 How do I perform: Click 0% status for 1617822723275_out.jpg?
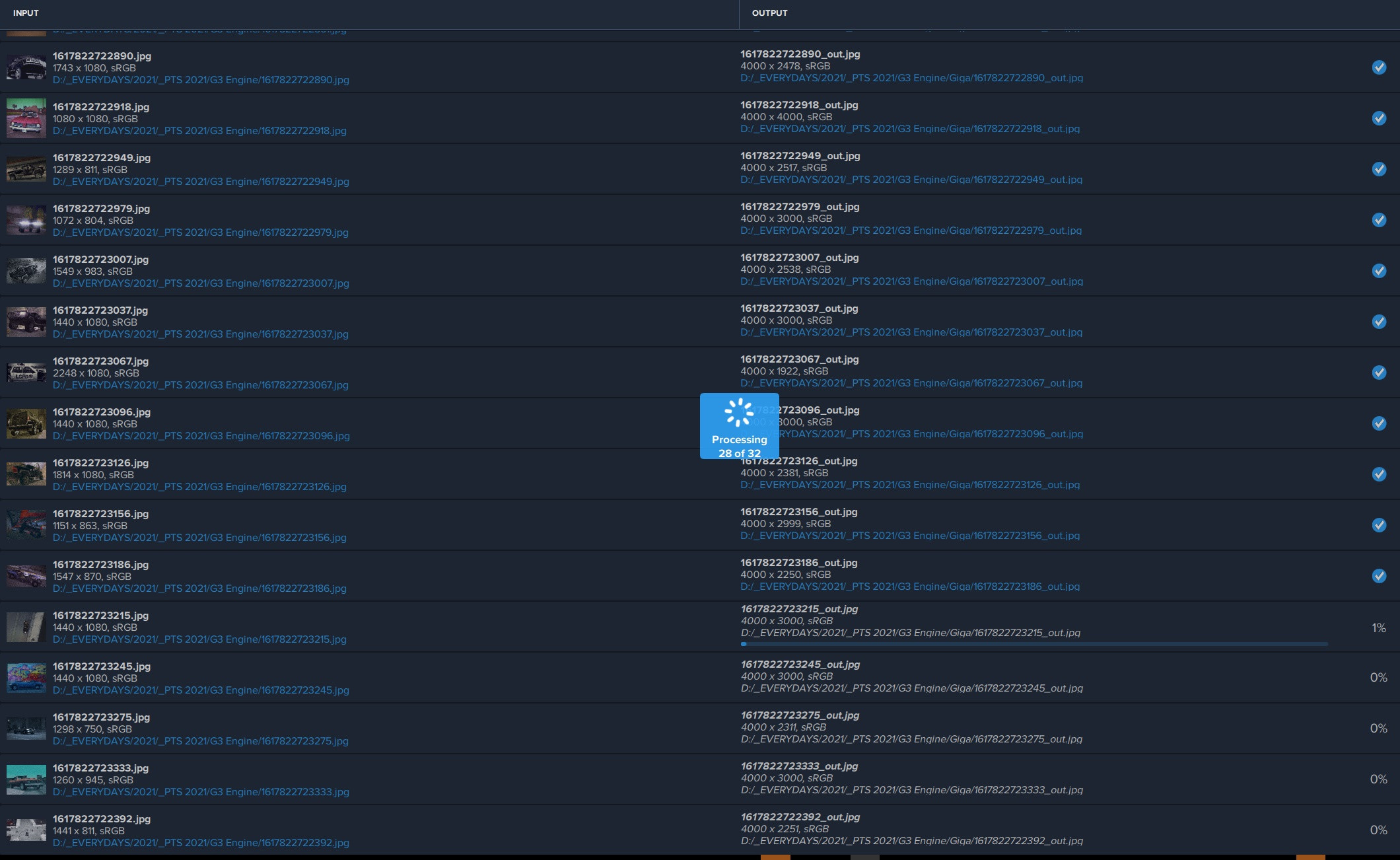click(x=1378, y=729)
